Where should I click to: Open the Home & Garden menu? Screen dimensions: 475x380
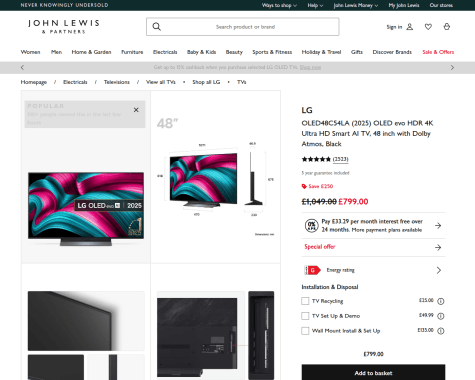pos(91,52)
